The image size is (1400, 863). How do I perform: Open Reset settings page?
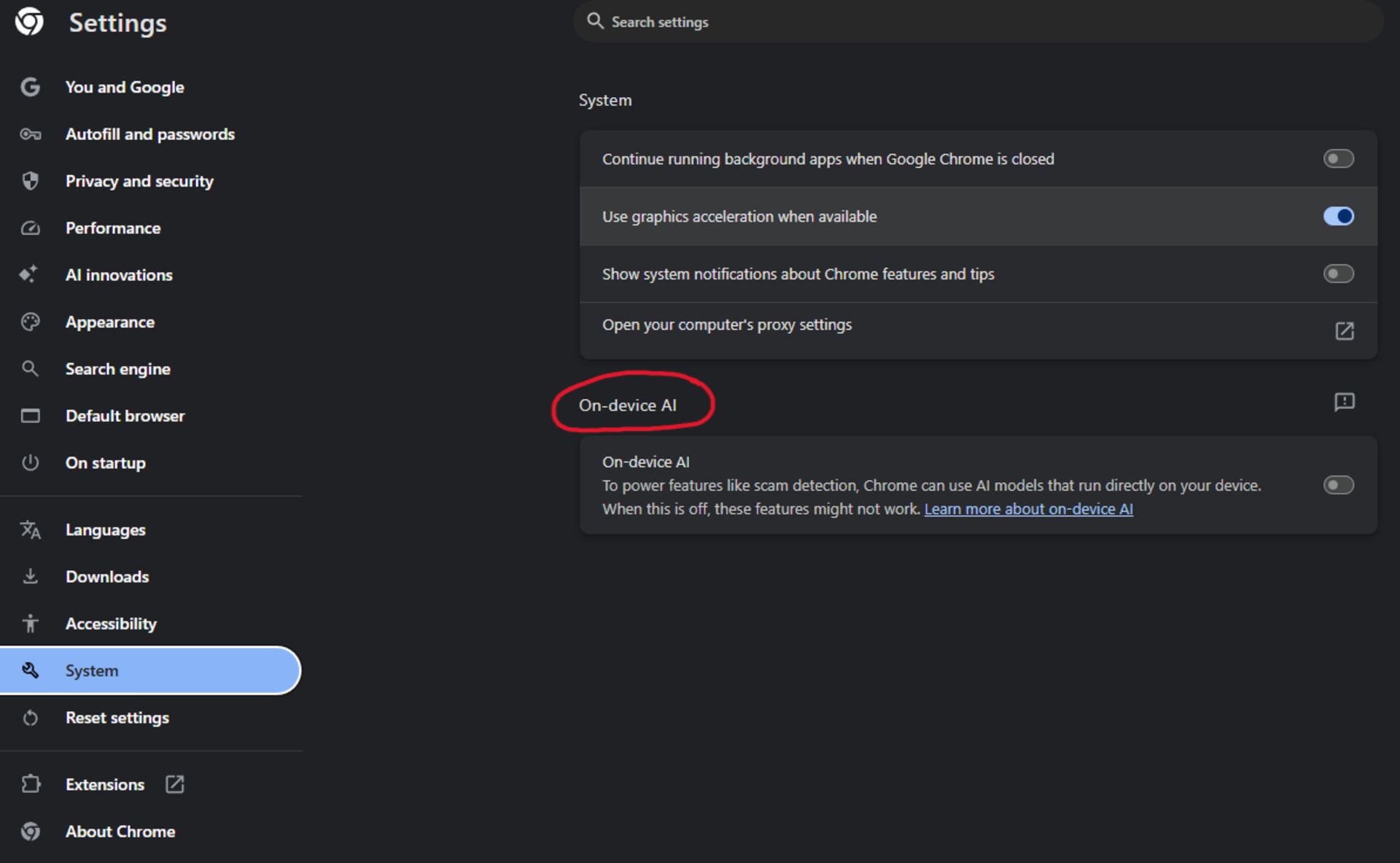click(117, 718)
